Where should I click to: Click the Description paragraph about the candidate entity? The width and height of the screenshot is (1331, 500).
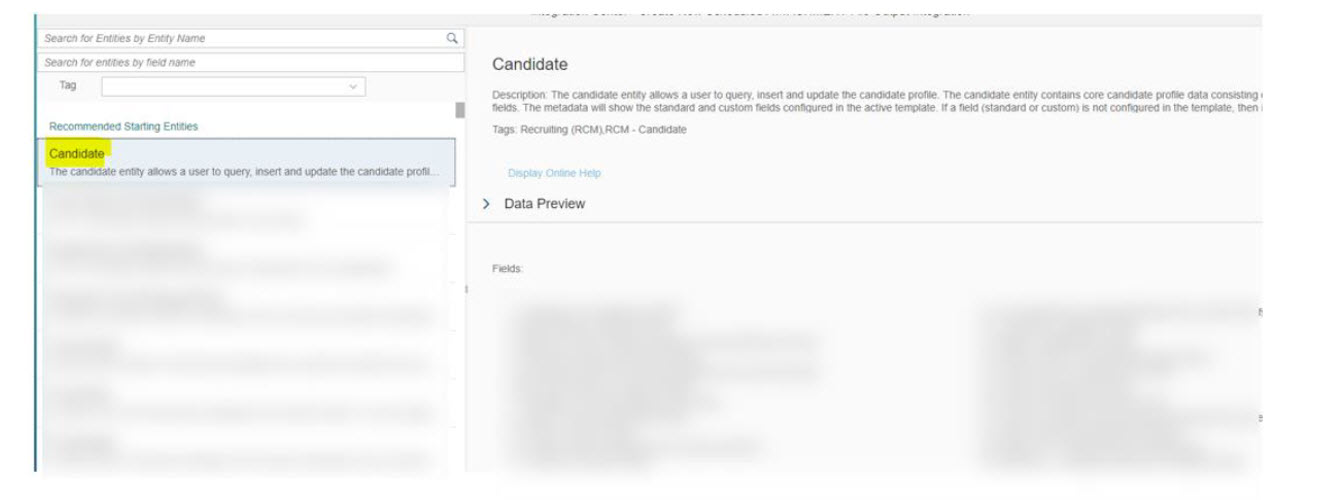pyautogui.click(x=877, y=101)
